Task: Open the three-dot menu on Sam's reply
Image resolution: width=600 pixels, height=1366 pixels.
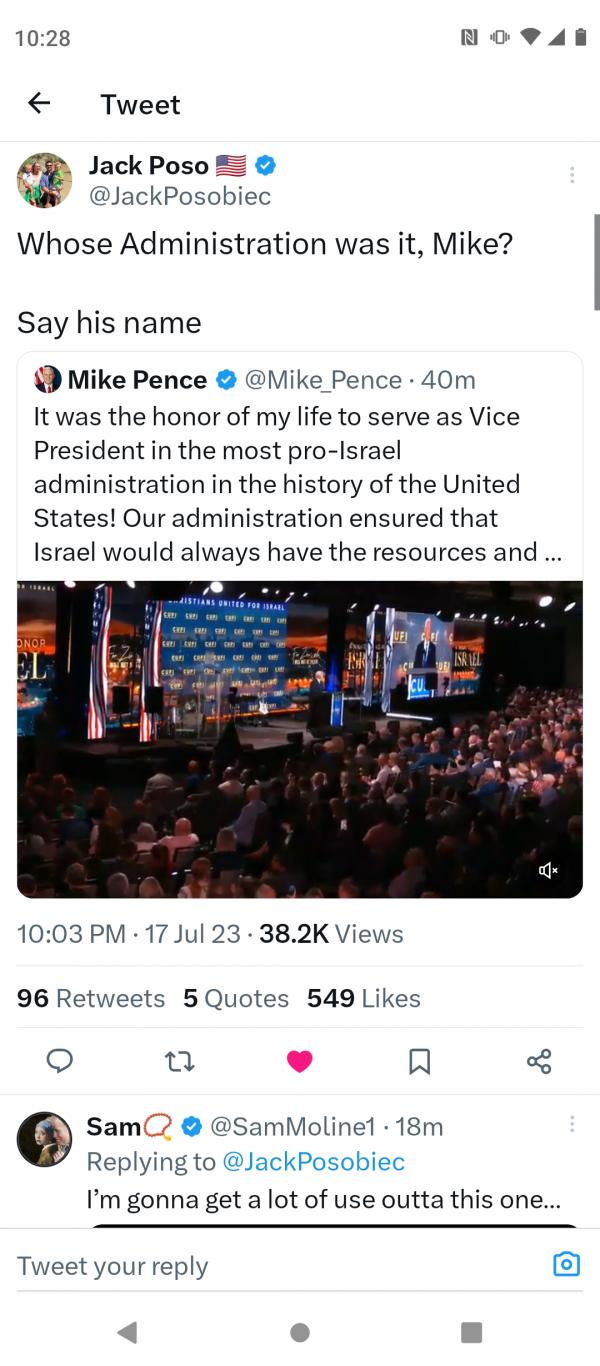Action: click(x=571, y=1124)
